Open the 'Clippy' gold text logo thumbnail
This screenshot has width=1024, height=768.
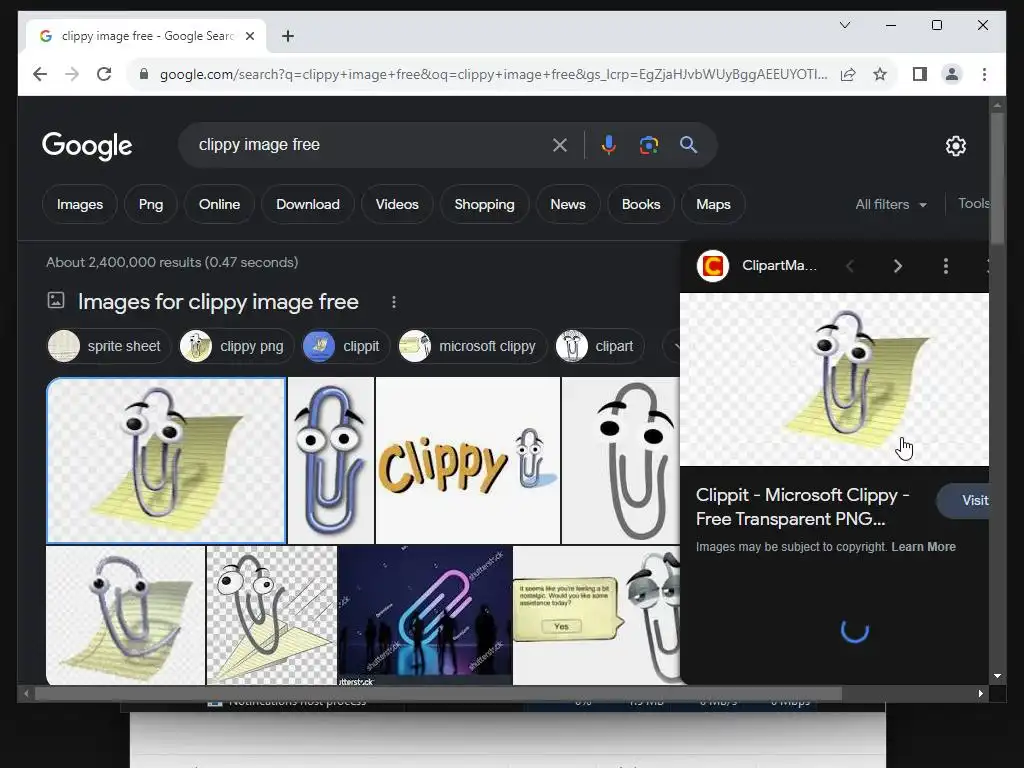pos(468,460)
